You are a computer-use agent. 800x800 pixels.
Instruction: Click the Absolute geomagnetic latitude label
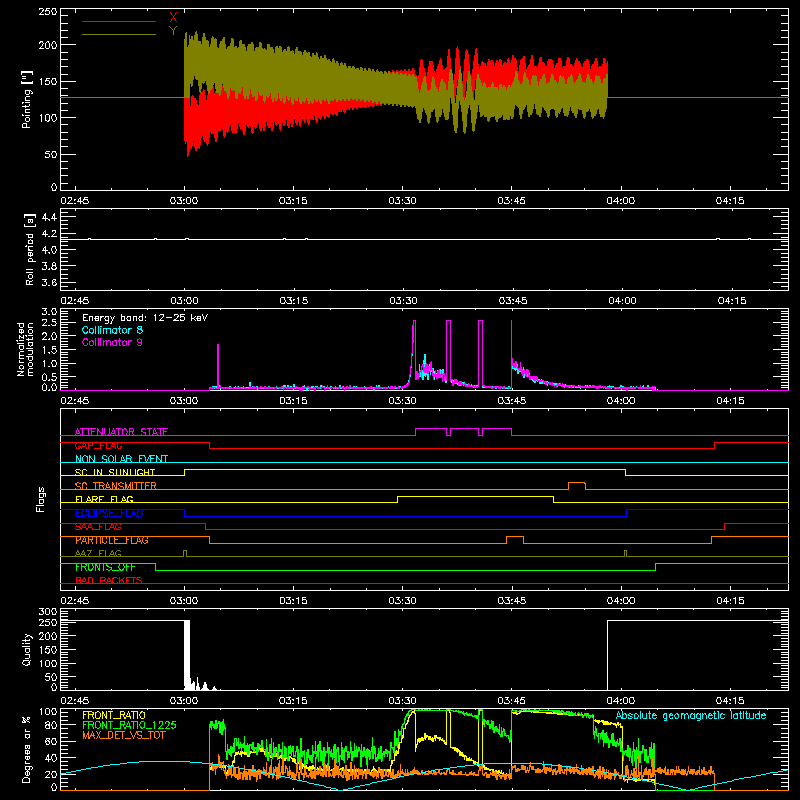pos(691,715)
